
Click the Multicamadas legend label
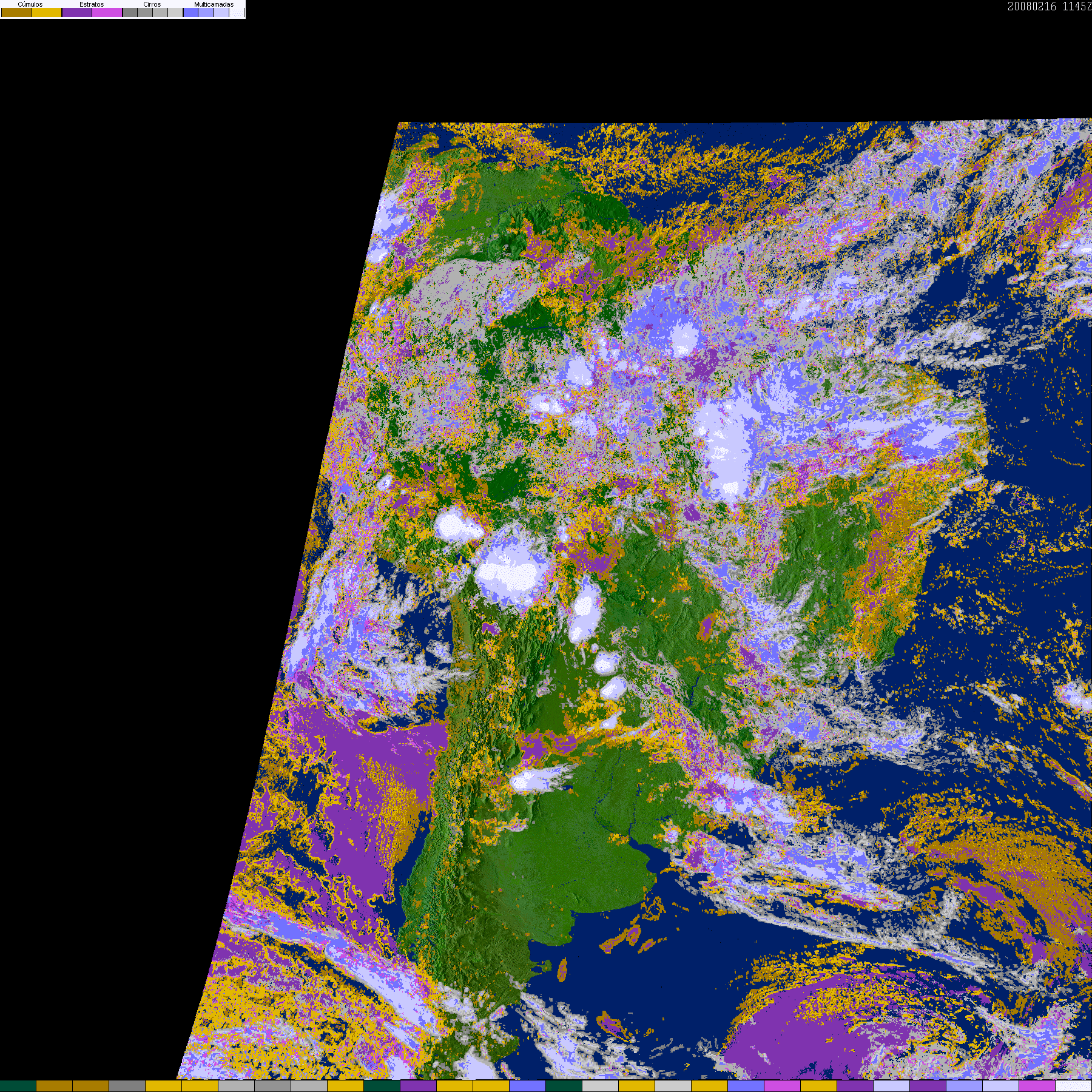(214, 4)
